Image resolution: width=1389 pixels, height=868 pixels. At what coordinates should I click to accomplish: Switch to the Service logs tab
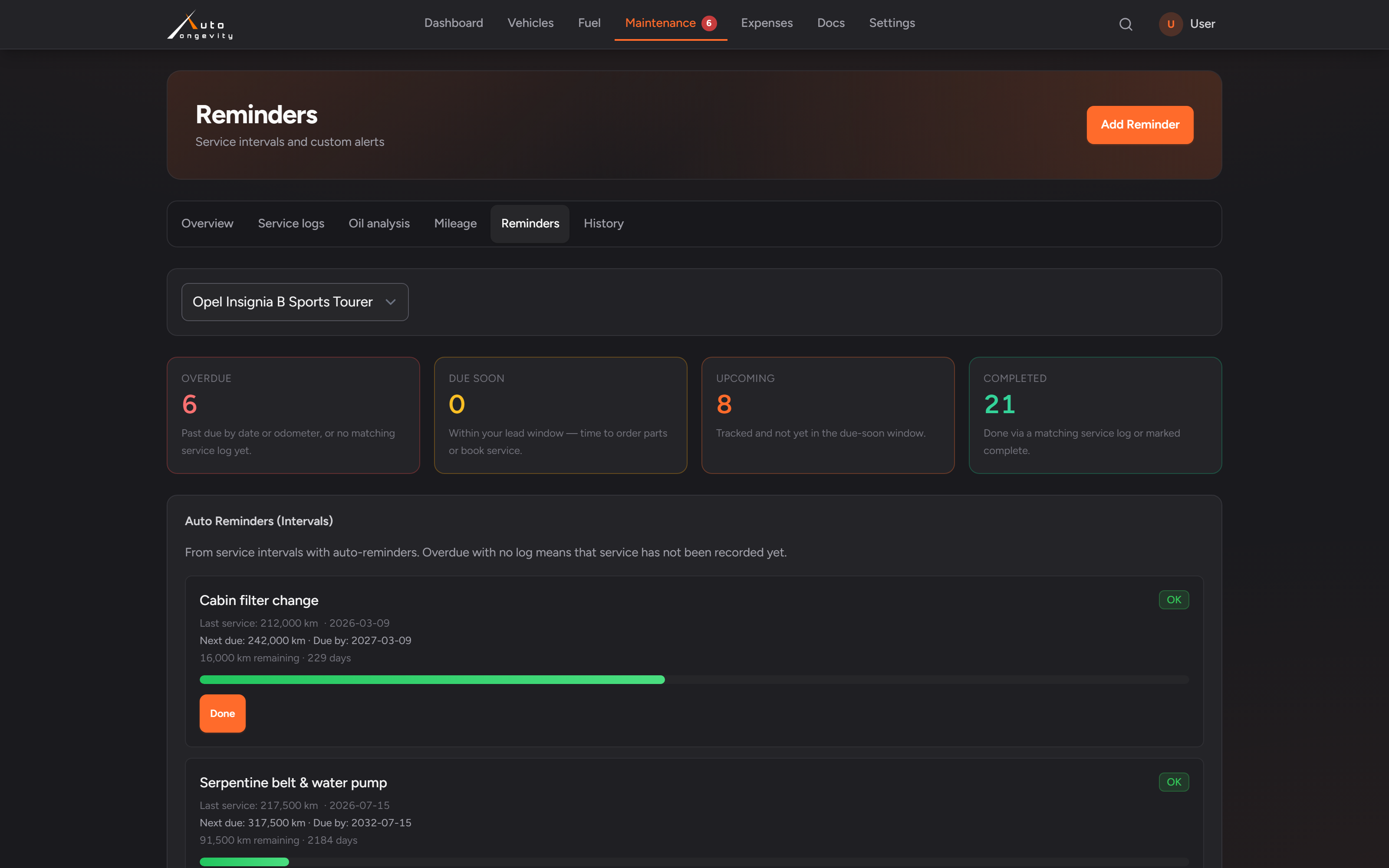coord(291,224)
